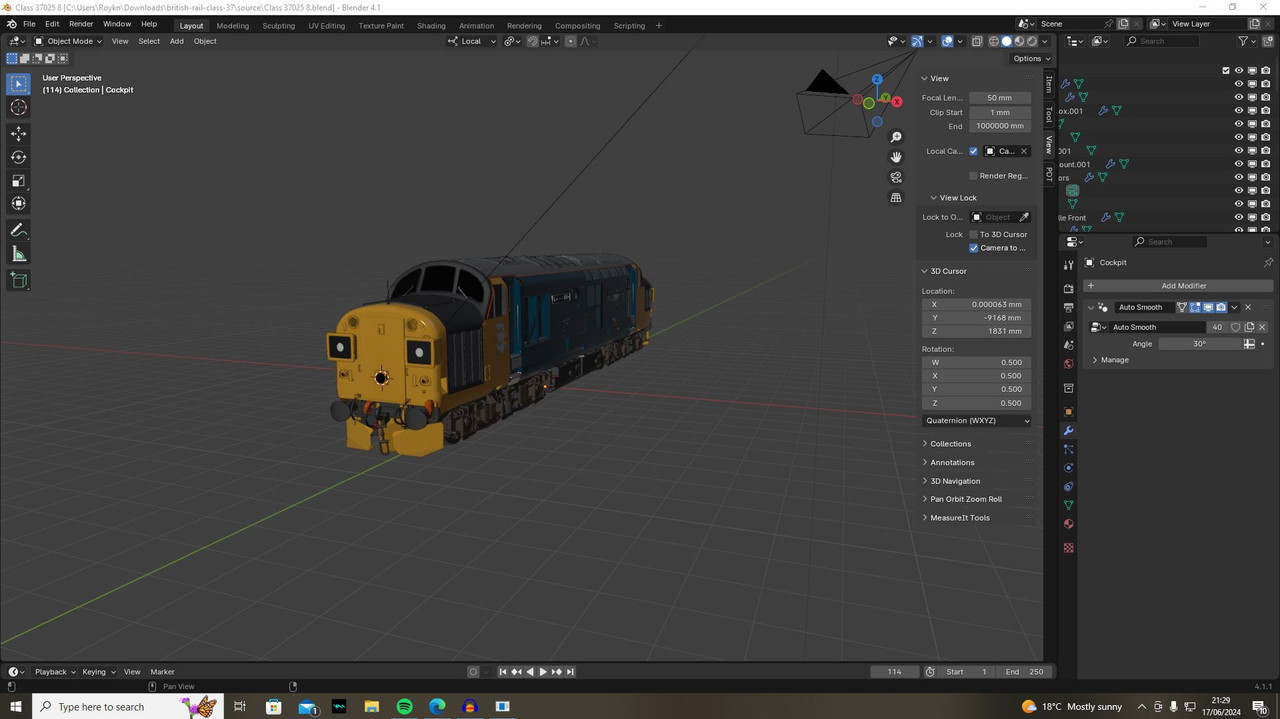Open the viewport Select menu button
Screen dimensions: 1280x719
coord(149,41)
